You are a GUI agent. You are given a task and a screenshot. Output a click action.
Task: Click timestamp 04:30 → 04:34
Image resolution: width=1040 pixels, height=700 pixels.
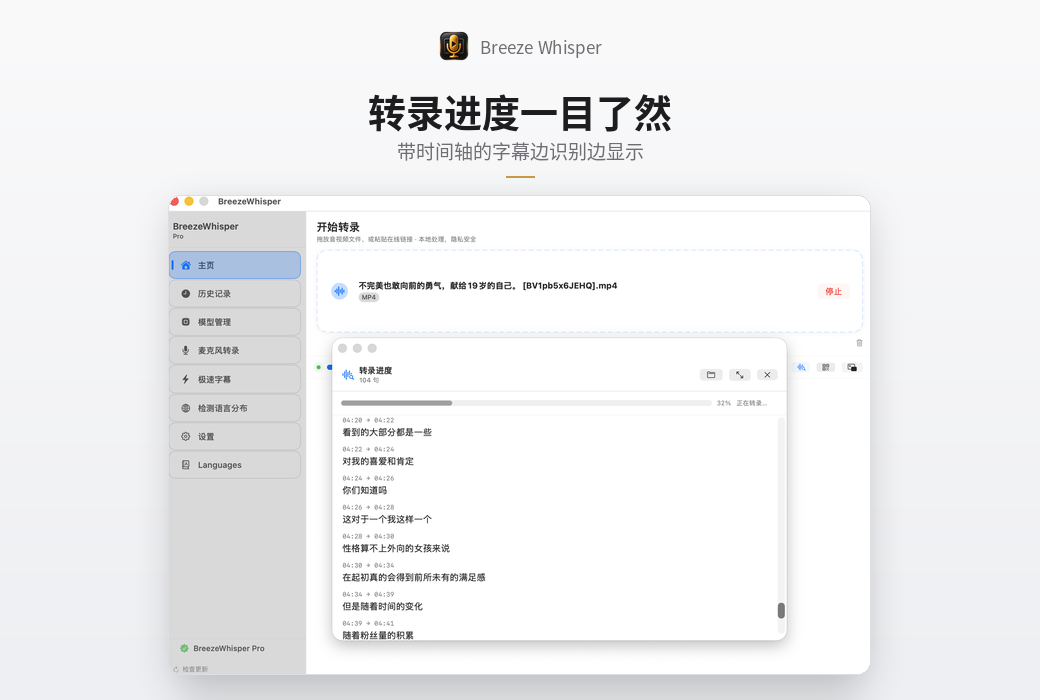coord(368,565)
